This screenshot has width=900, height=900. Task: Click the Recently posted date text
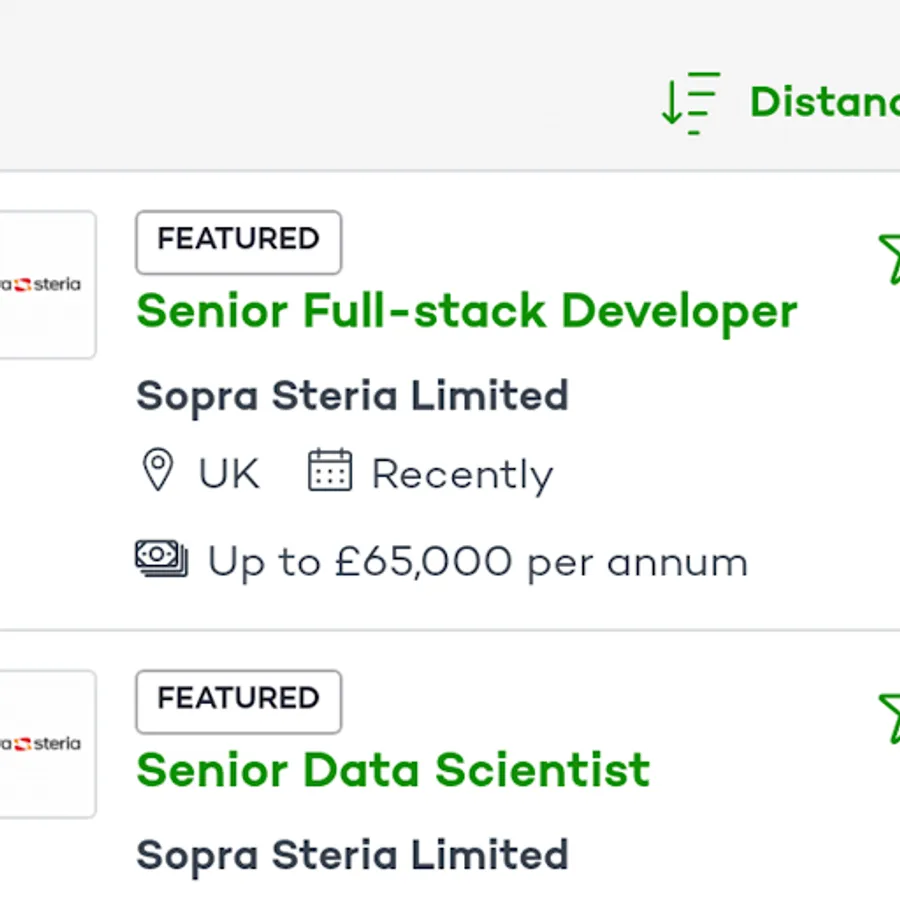click(x=462, y=474)
